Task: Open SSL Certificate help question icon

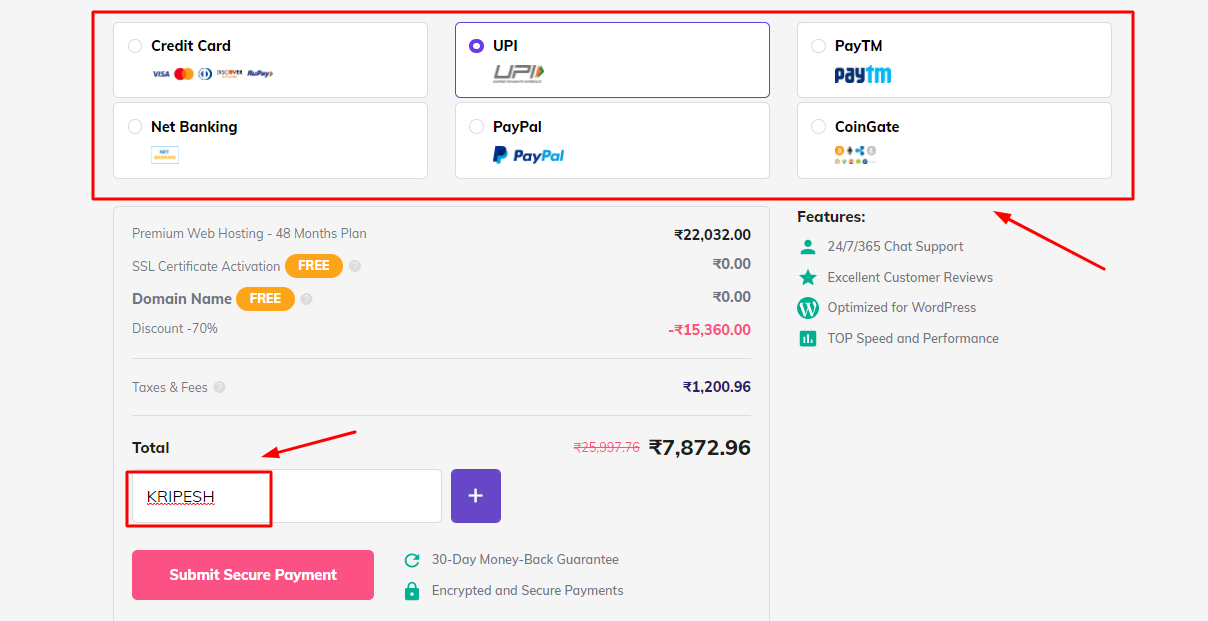Action: tap(355, 267)
